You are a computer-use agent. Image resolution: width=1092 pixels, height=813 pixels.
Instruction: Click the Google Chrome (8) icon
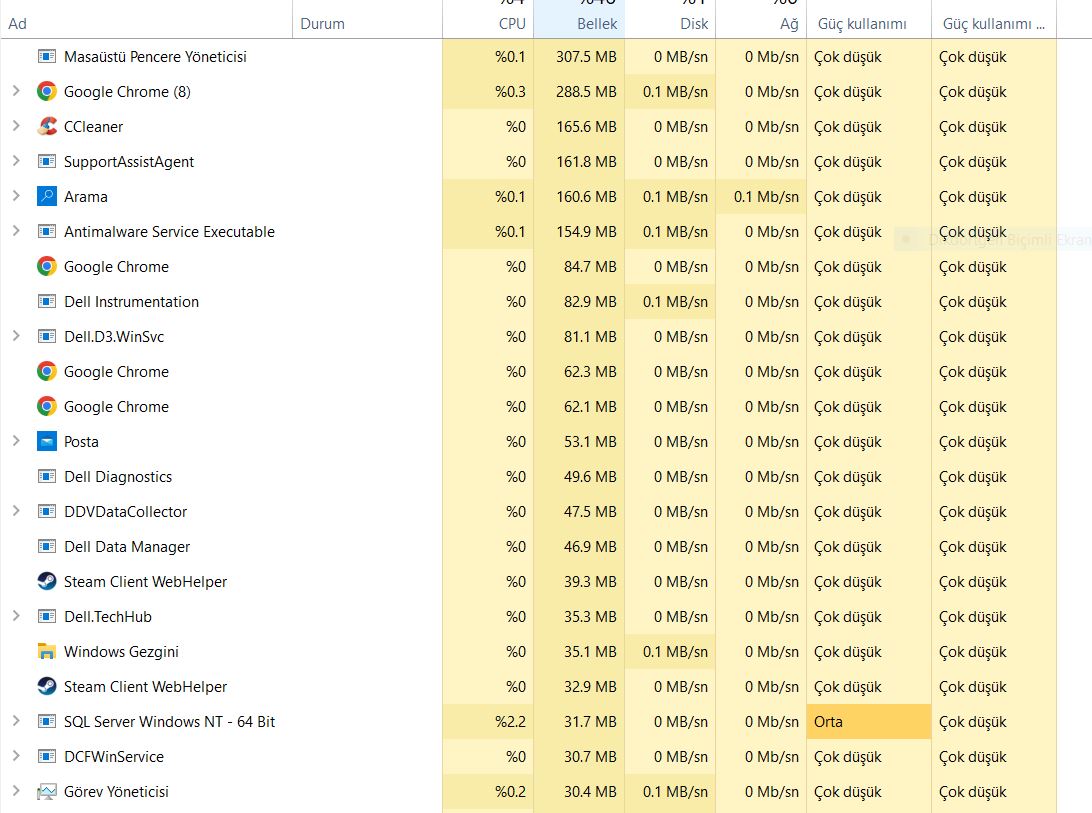pyautogui.click(x=46, y=92)
